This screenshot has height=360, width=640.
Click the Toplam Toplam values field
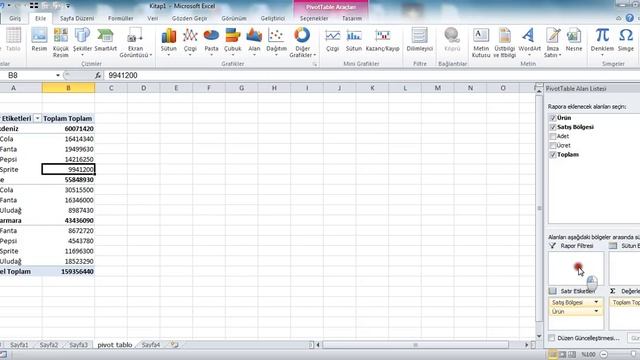click(x=625, y=302)
